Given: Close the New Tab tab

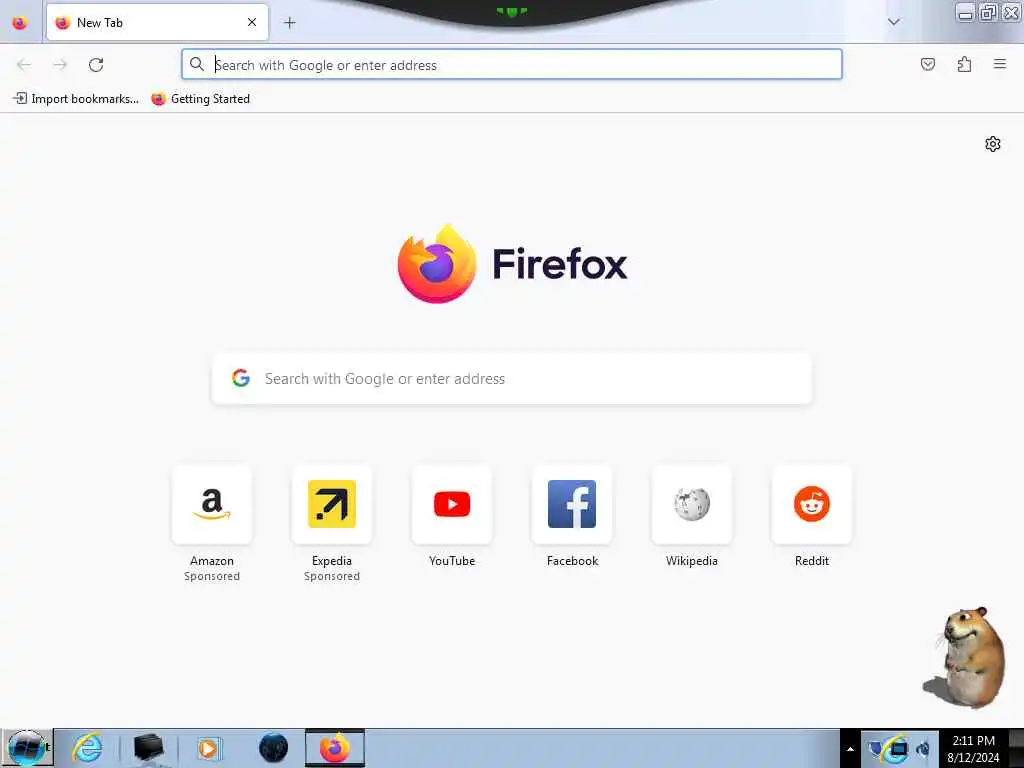Looking at the screenshot, I should [x=252, y=22].
